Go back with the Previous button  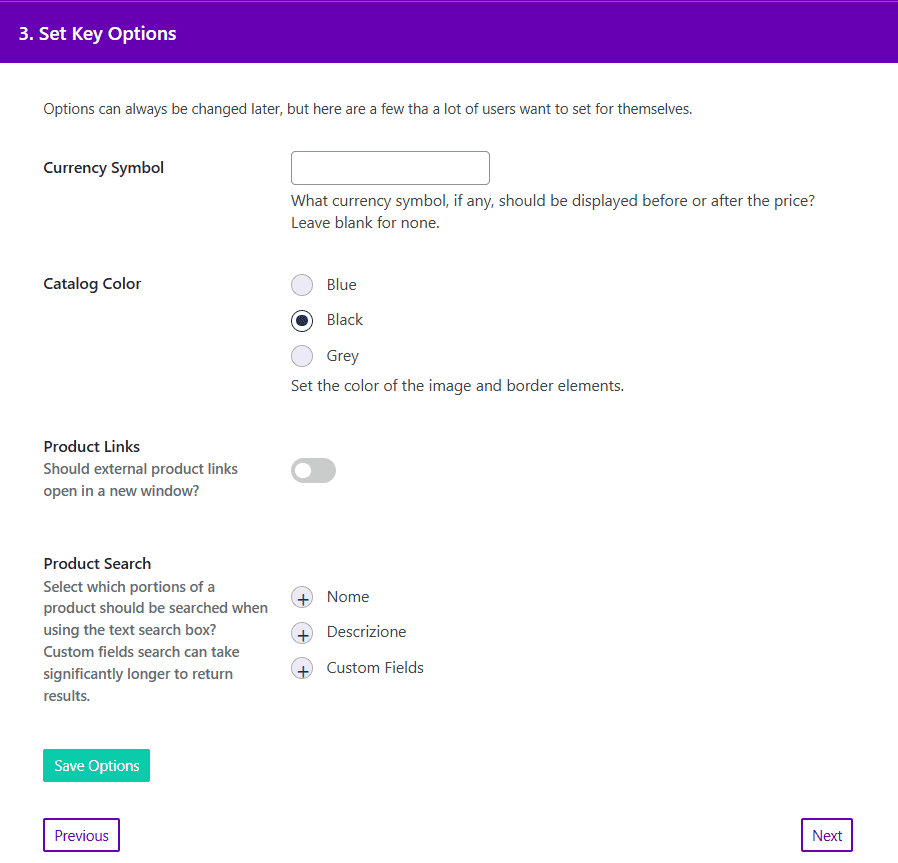coord(81,835)
